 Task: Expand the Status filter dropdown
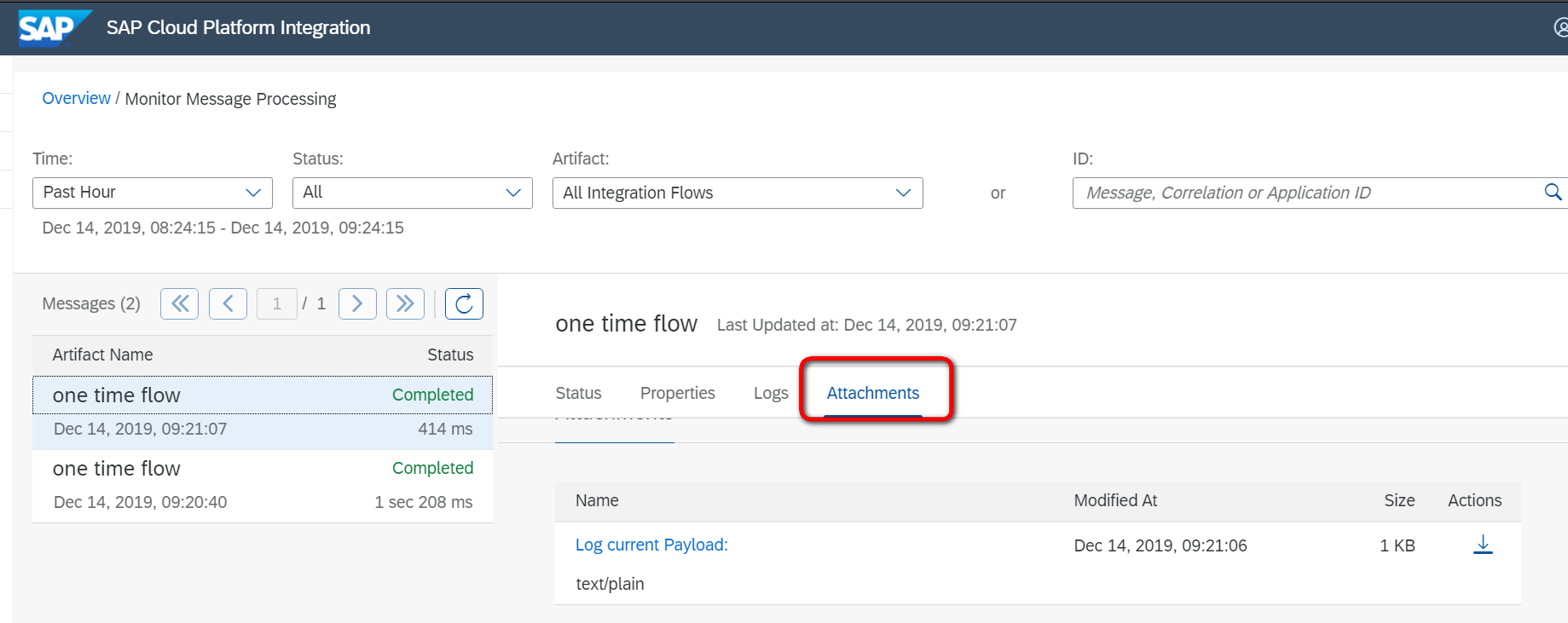[x=412, y=193]
